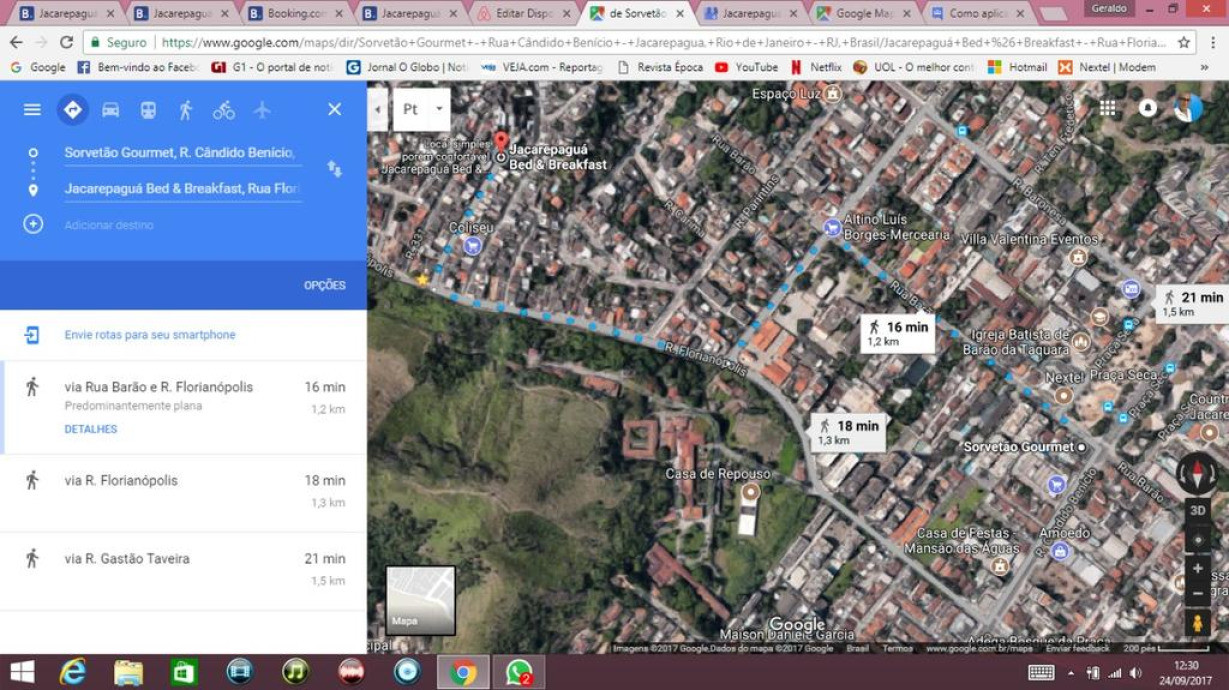Open File Explorer from taskbar

128,672
